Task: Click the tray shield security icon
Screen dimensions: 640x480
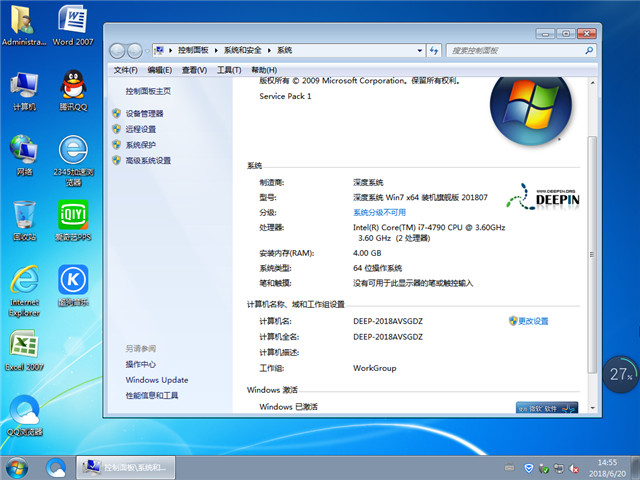Action: point(529,468)
